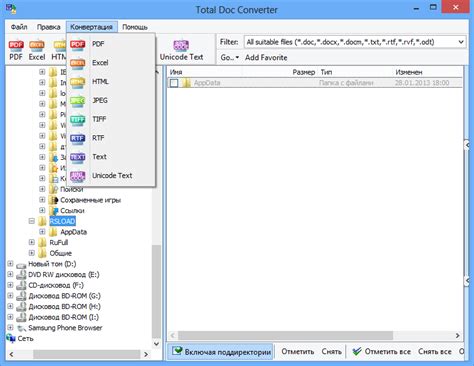Select the Сеть network node
Viewport: 474px width, 366px height.
point(25,339)
